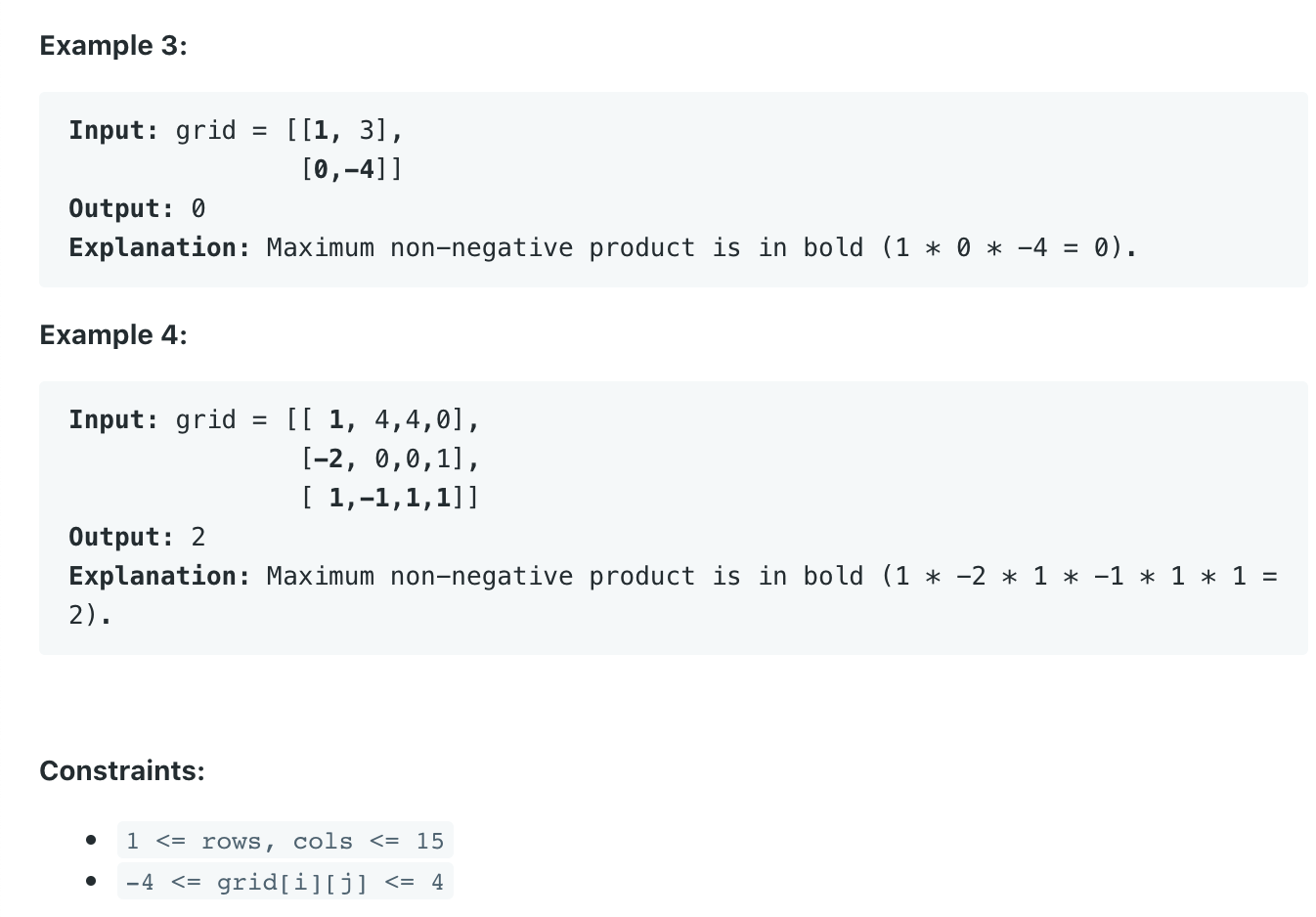Click the Example 3 Output label
Screen dimensions: 1316x917
pos(121,208)
